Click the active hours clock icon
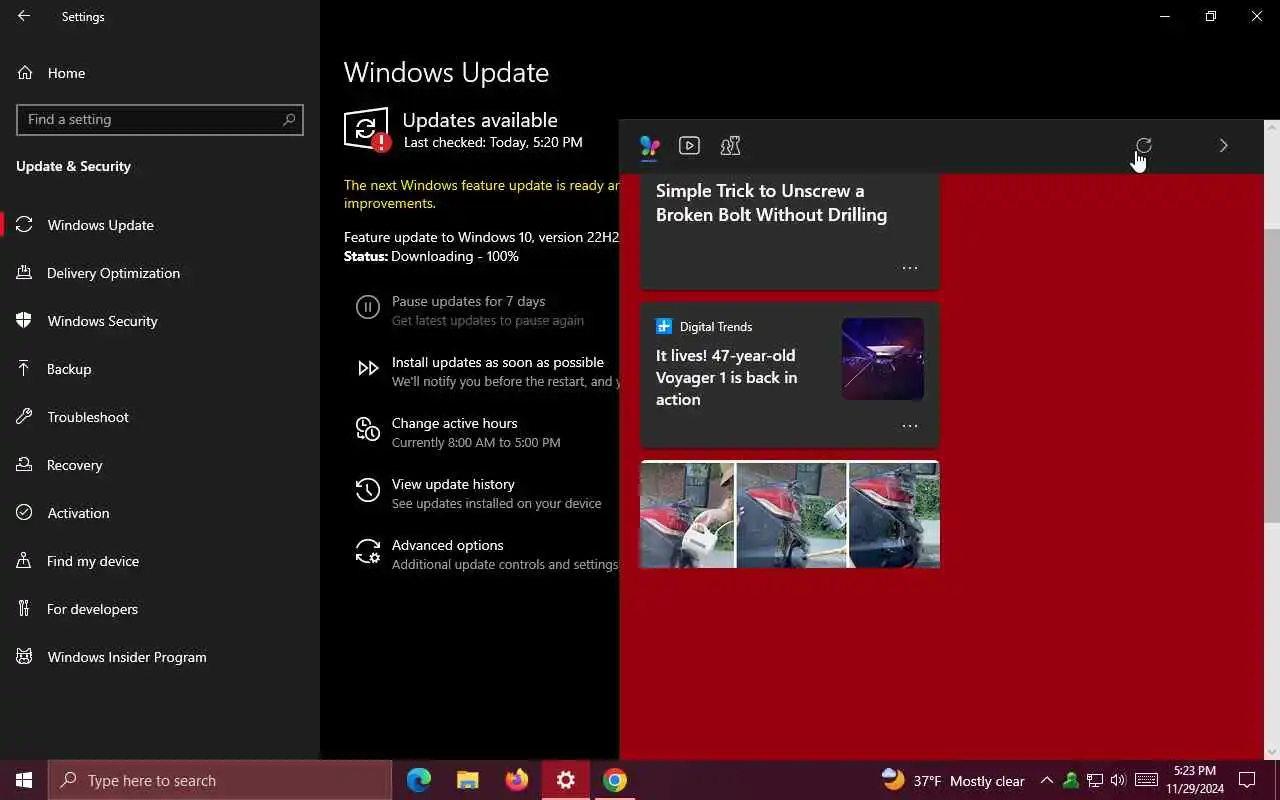The height and width of the screenshot is (800, 1280). pos(368,430)
